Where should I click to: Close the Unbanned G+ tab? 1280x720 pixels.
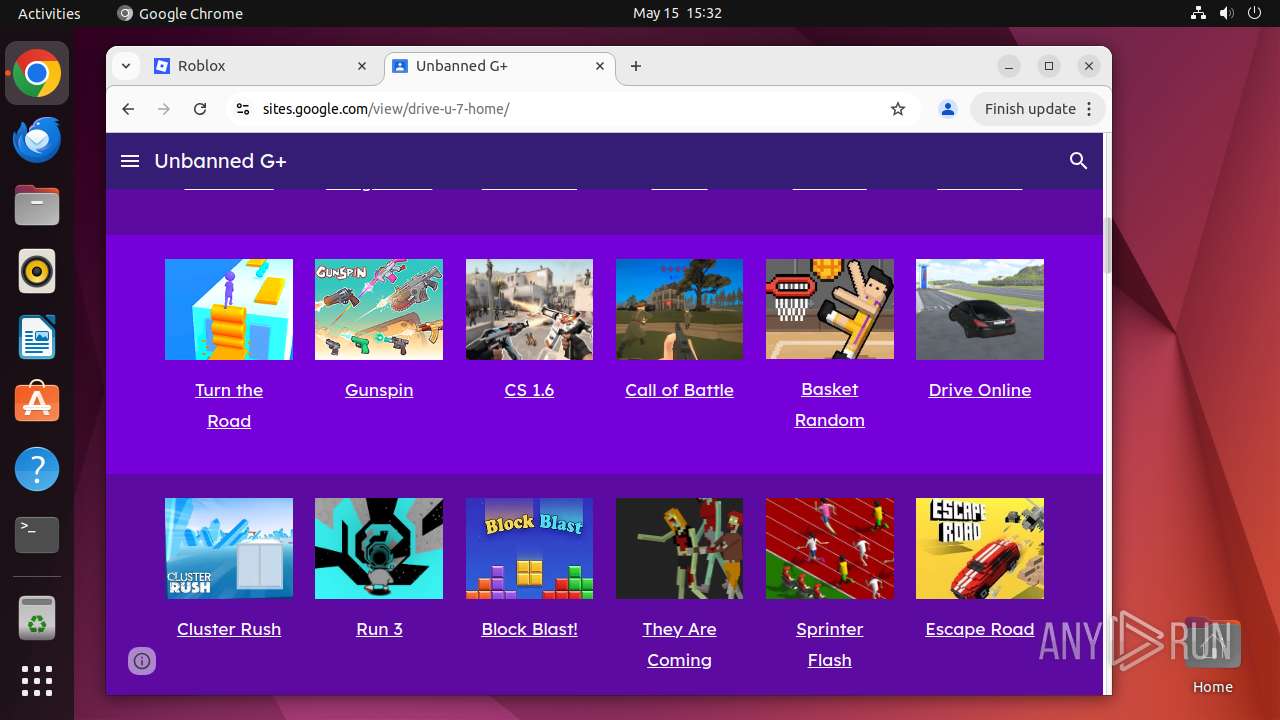point(600,66)
